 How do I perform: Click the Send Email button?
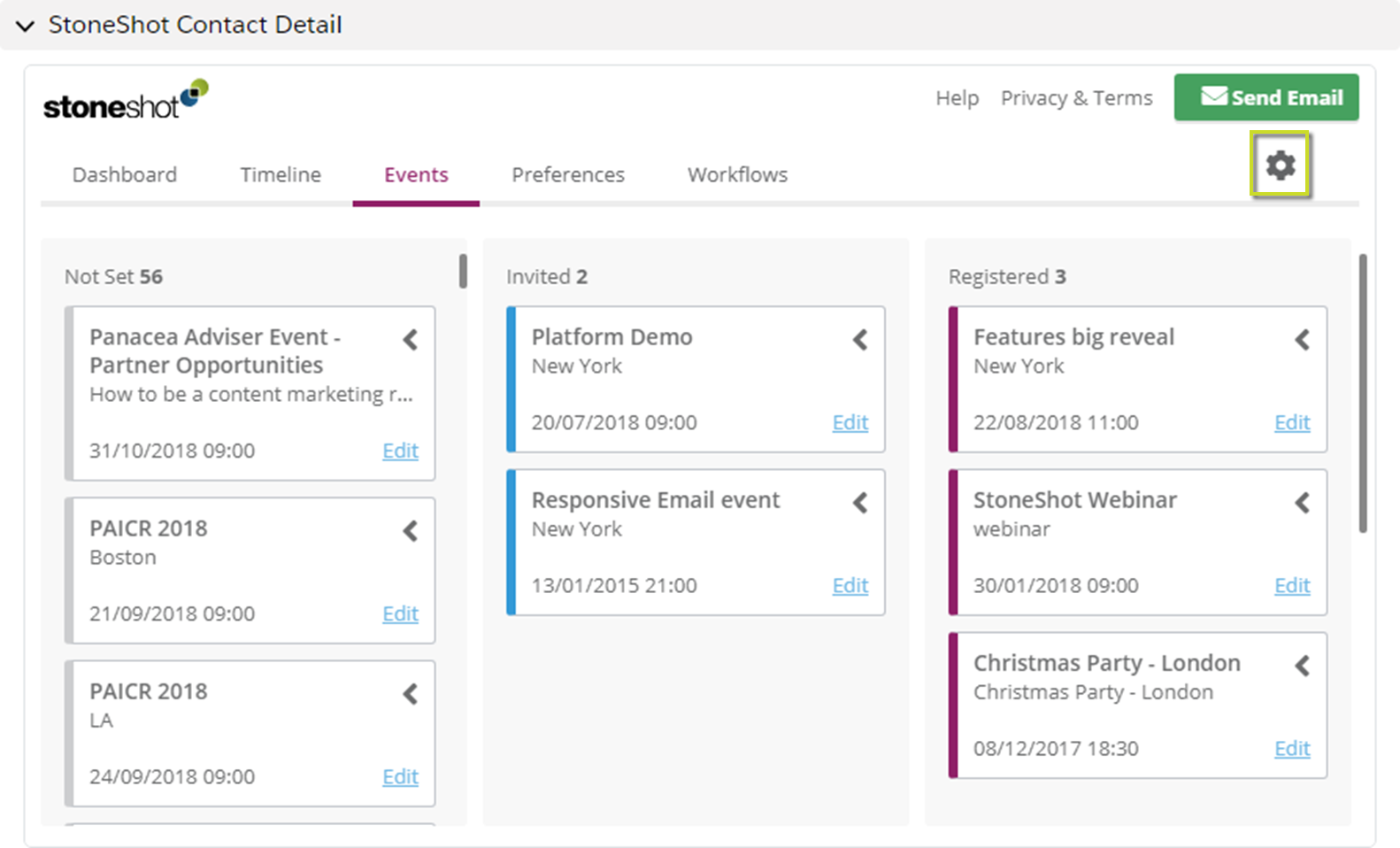1266,97
